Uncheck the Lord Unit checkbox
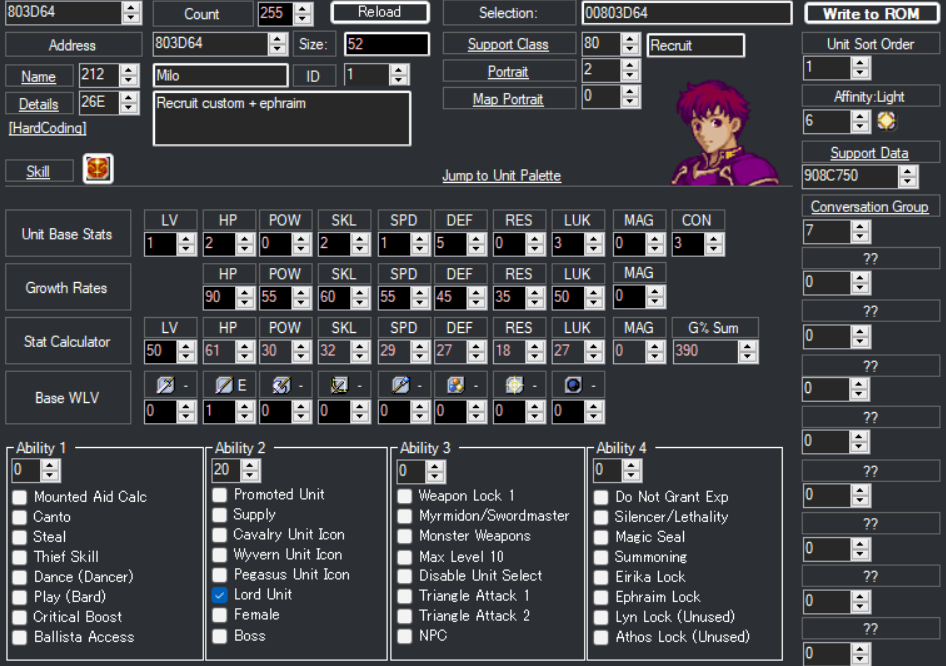This screenshot has width=946, height=666. tap(220, 595)
